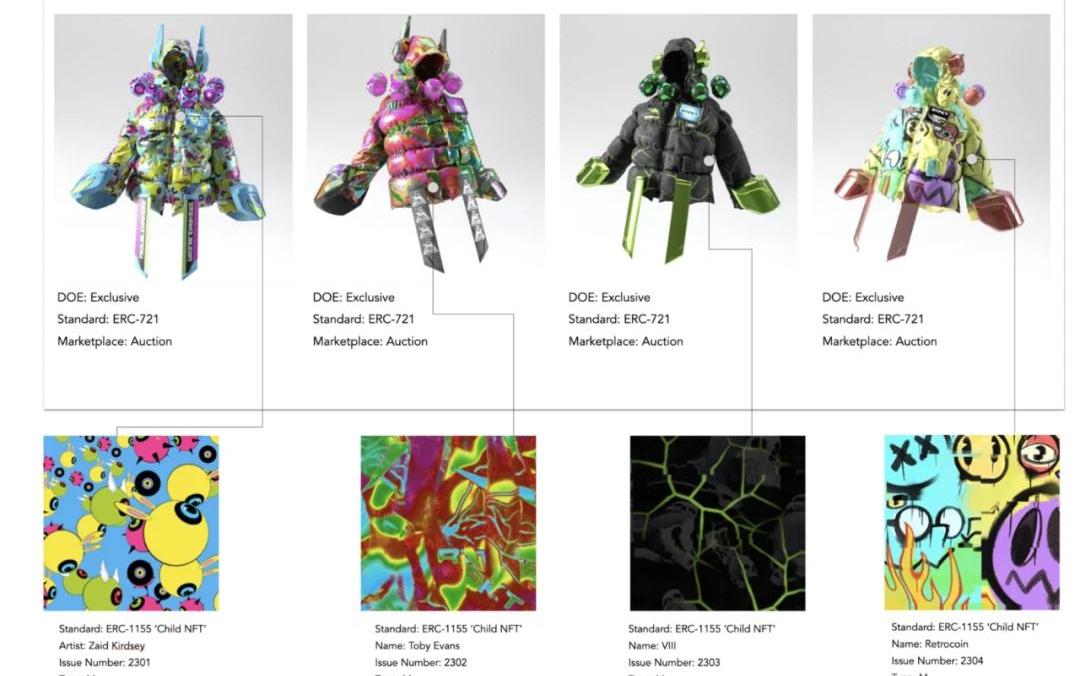Open the red-green thermal pattern swatch
The height and width of the screenshot is (676, 1080).
(x=448, y=523)
